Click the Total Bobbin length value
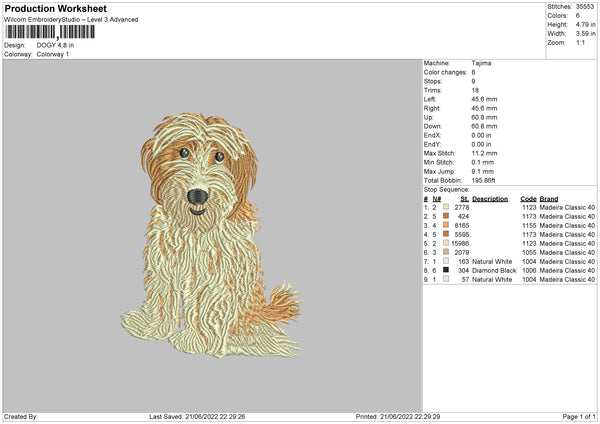 (x=486, y=178)
